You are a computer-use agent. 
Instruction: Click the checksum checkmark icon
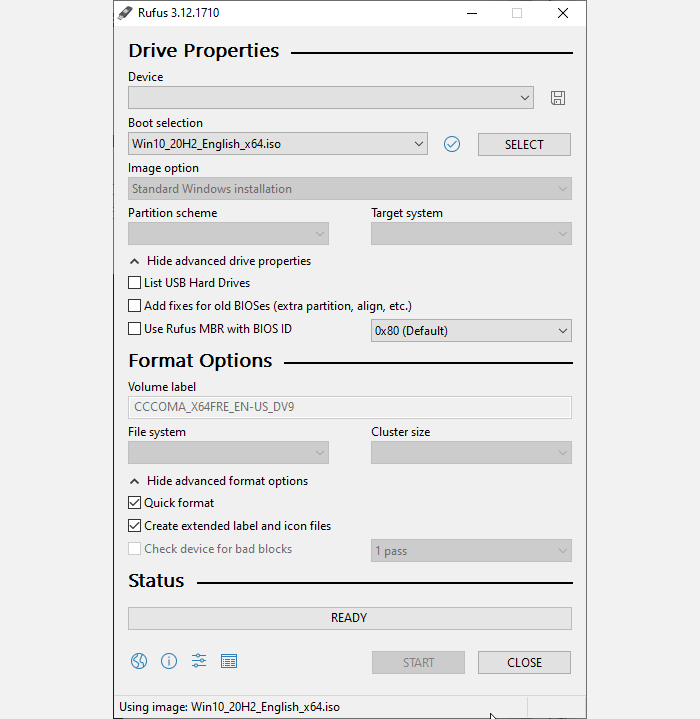(452, 144)
